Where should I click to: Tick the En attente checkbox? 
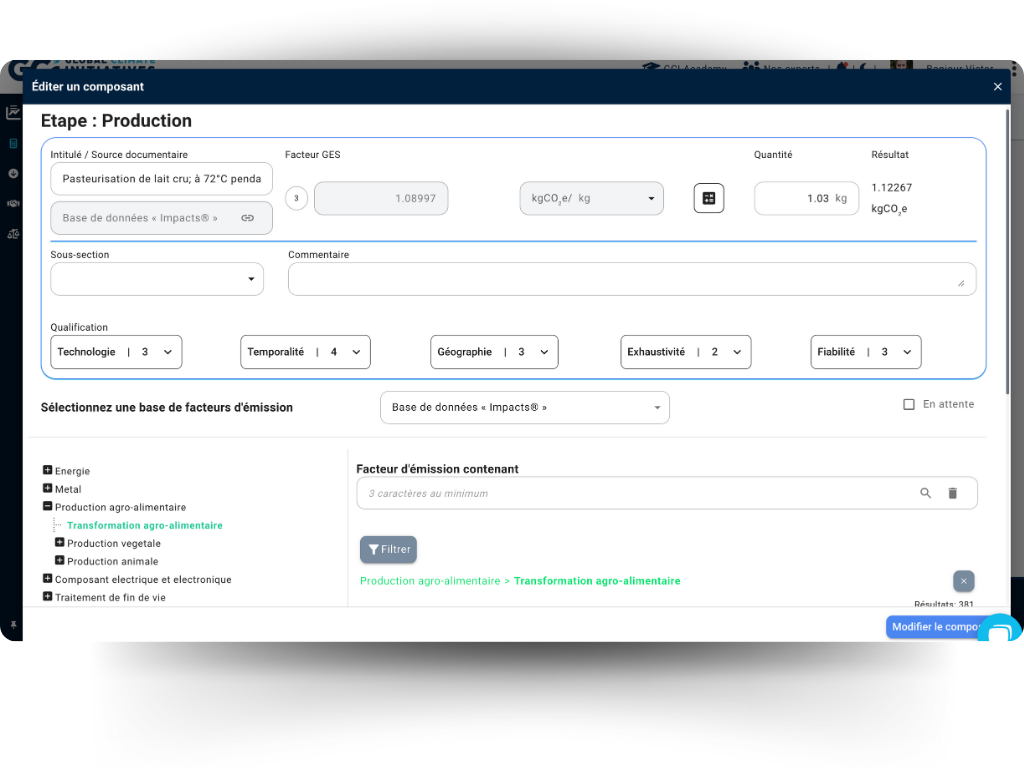[909, 405]
